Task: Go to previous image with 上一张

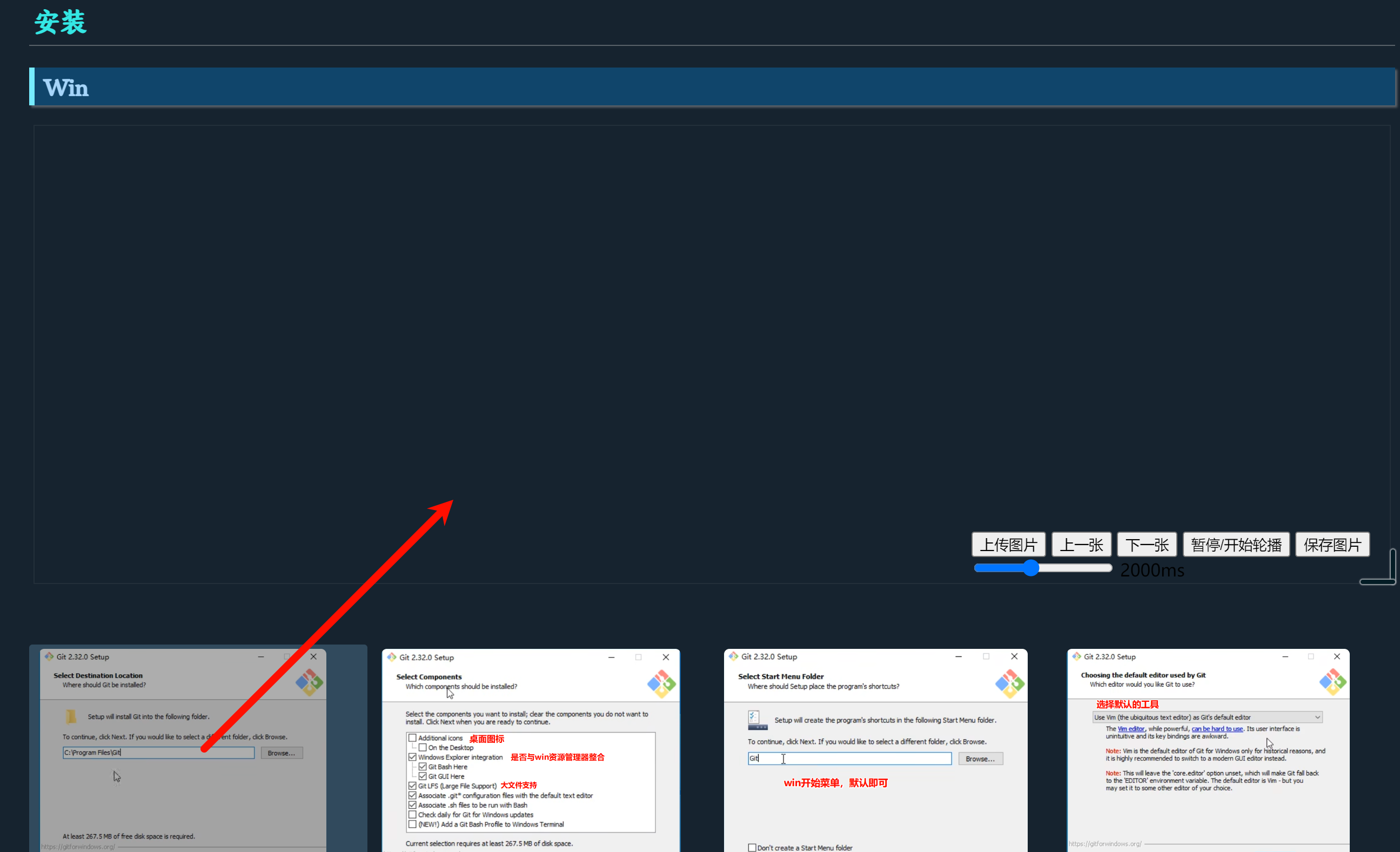Action: [1081, 545]
